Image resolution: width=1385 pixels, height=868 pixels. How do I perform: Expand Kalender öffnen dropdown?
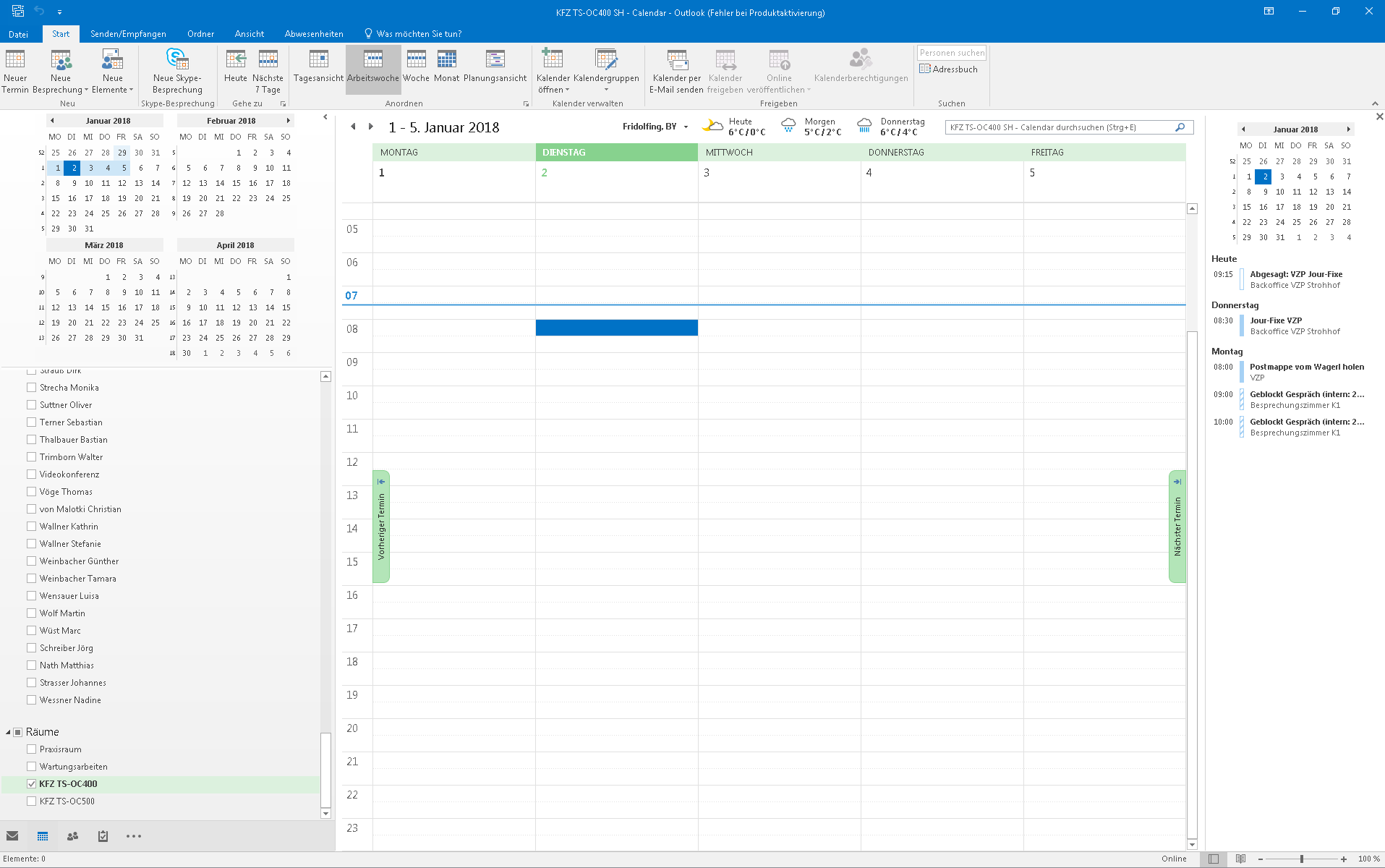coord(553,71)
